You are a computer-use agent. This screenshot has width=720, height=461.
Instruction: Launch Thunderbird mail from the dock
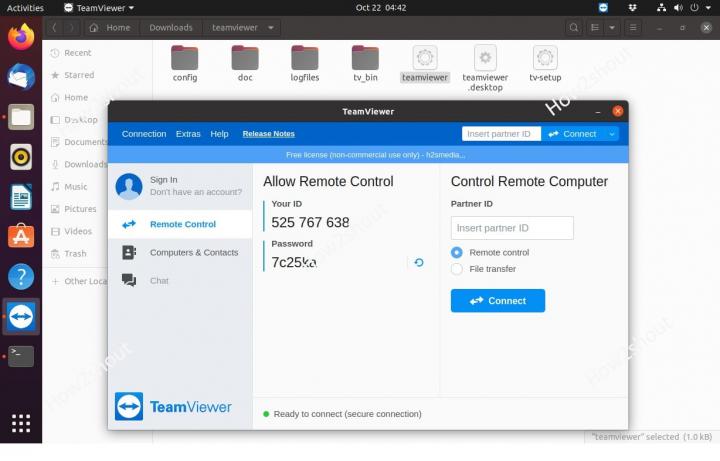coord(21,77)
